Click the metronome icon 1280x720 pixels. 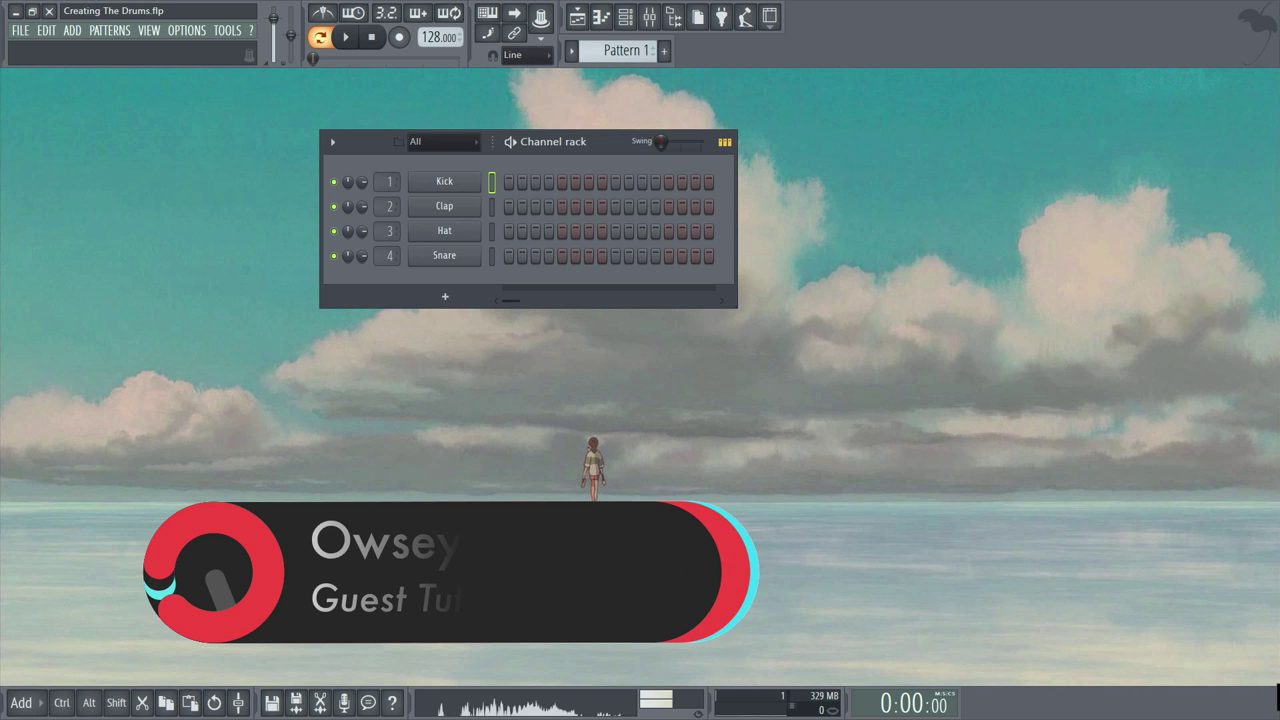322,13
